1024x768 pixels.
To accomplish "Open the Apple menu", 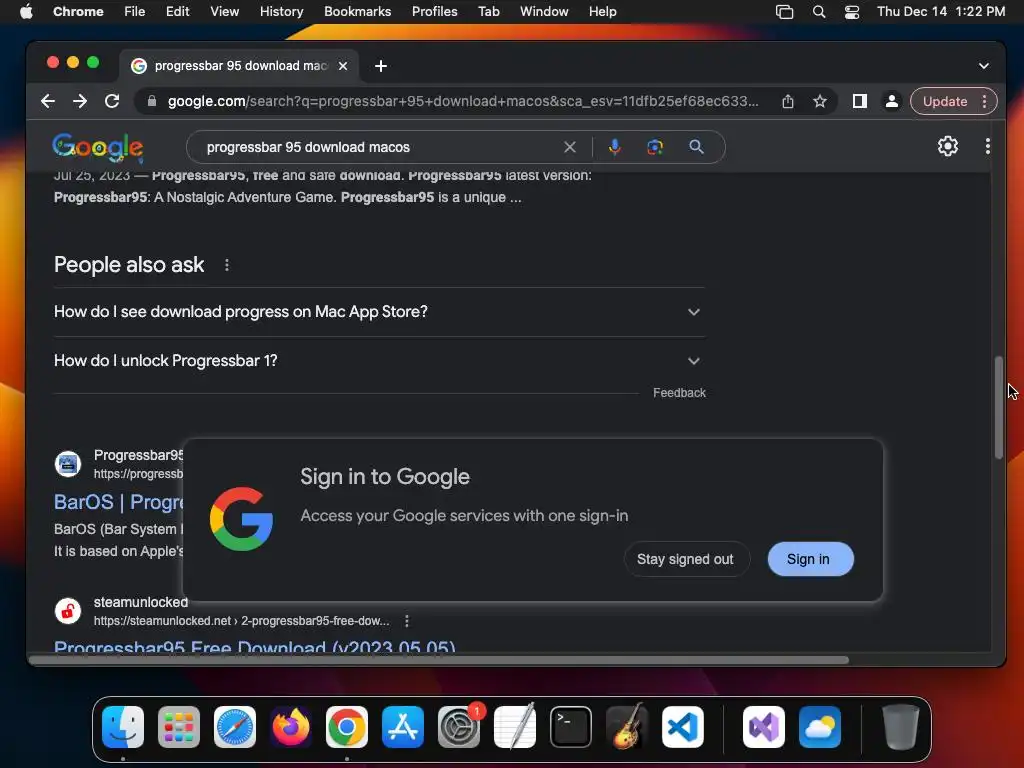I will (x=26, y=12).
